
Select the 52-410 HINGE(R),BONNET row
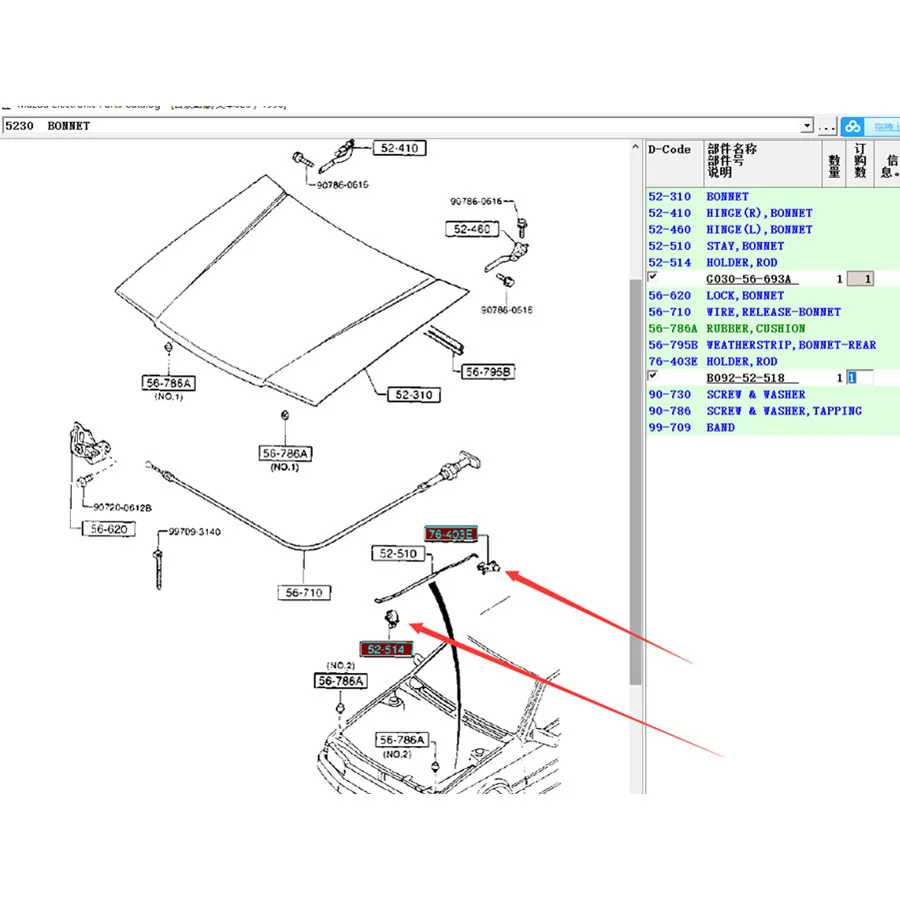(773, 213)
